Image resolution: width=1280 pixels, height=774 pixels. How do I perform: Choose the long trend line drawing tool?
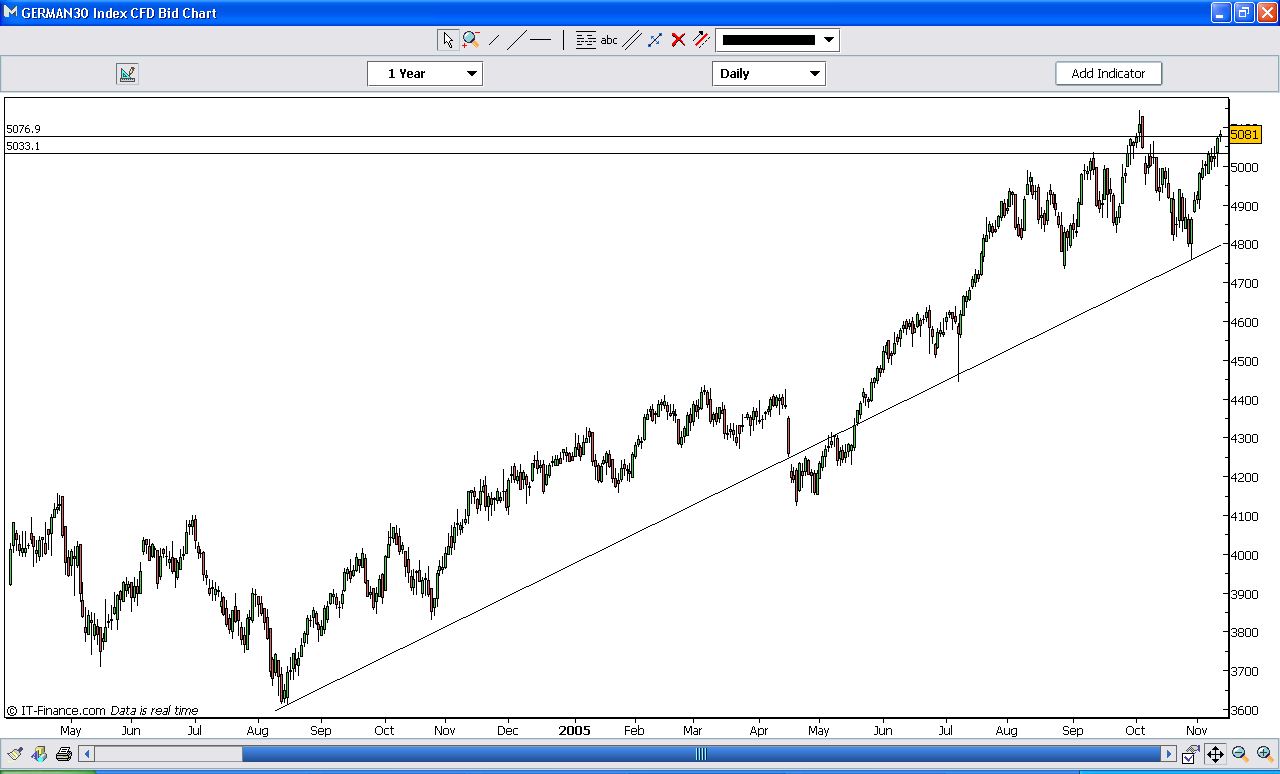click(x=516, y=40)
